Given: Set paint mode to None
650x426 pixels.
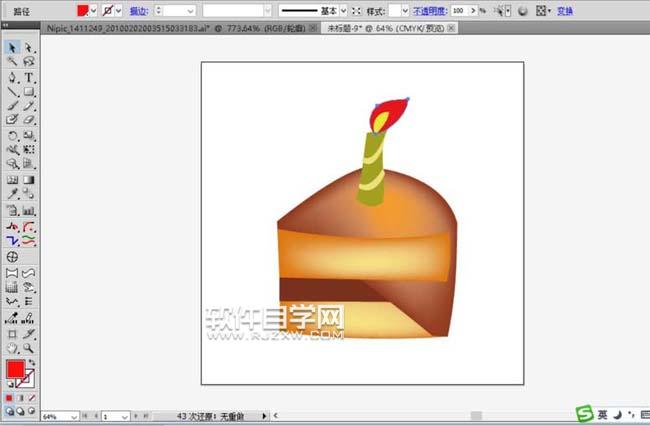Looking at the screenshot, I should coord(32,398).
